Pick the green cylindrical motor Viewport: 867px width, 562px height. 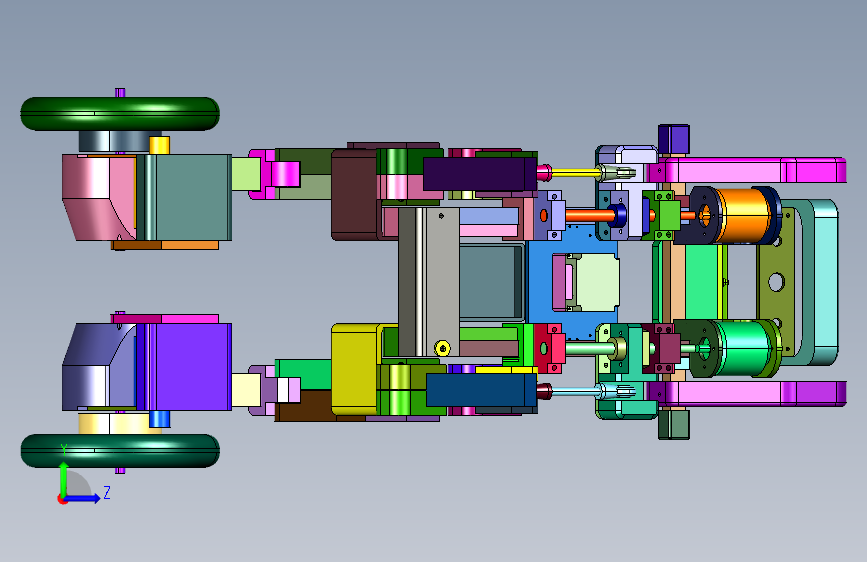(744, 348)
